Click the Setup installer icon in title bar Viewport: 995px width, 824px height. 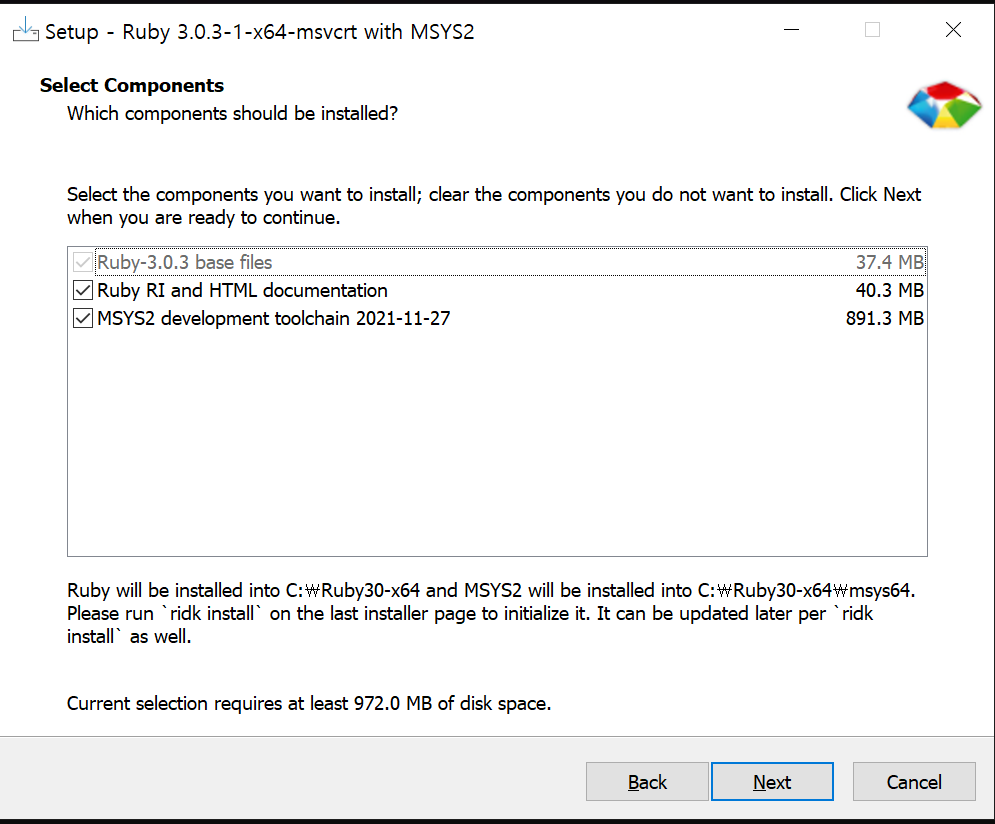click(x=25, y=31)
